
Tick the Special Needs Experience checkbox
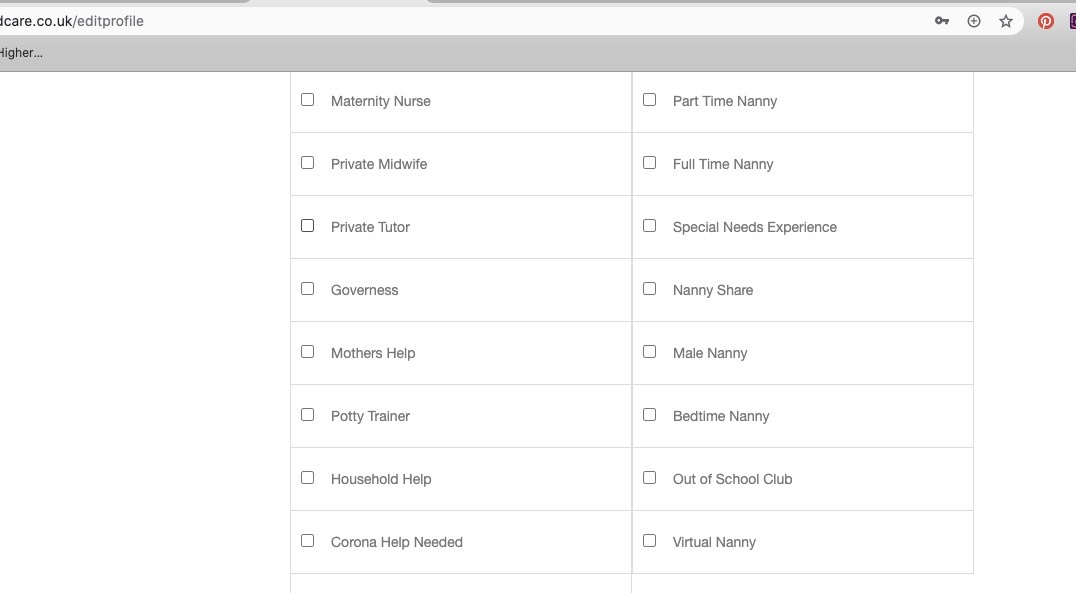tap(649, 226)
